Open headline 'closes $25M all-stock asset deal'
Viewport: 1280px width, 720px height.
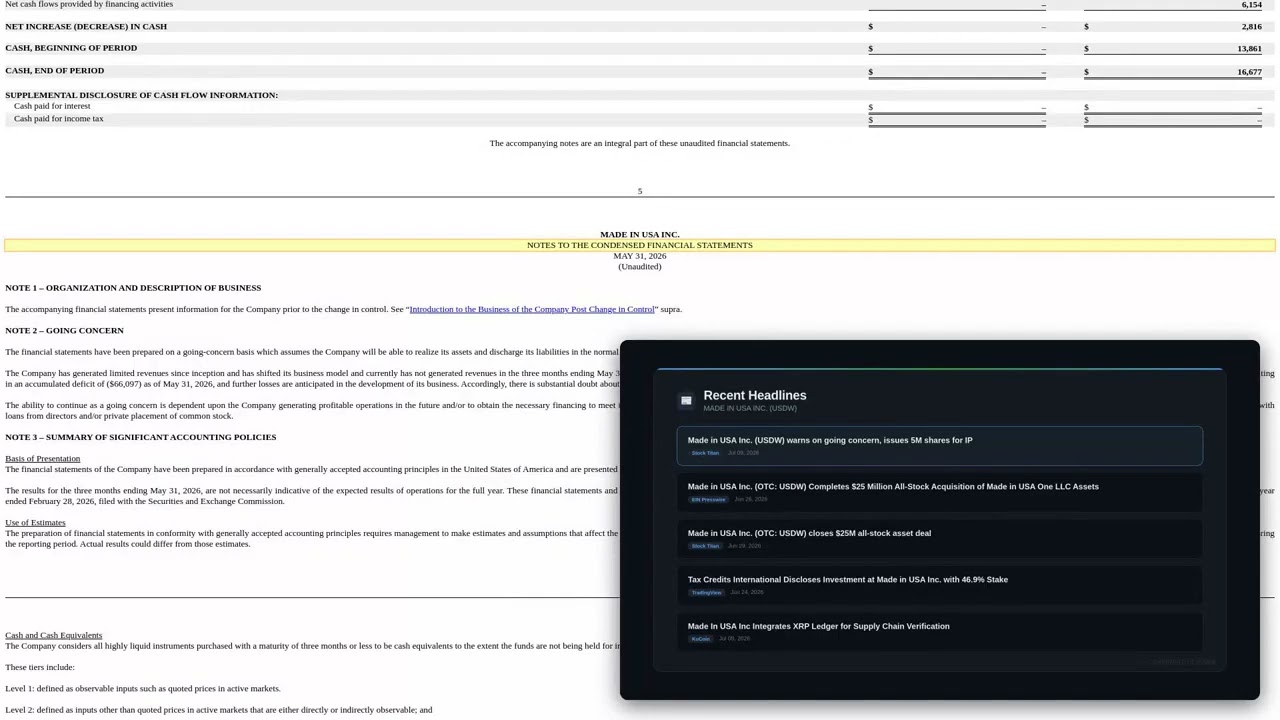point(939,538)
